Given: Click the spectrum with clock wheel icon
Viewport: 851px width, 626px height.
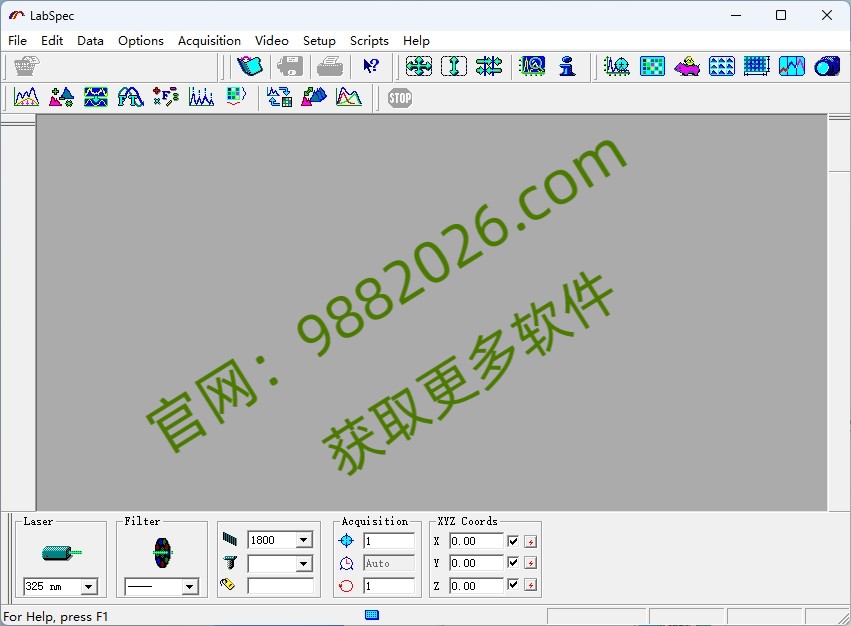Looking at the screenshot, I should 617,66.
